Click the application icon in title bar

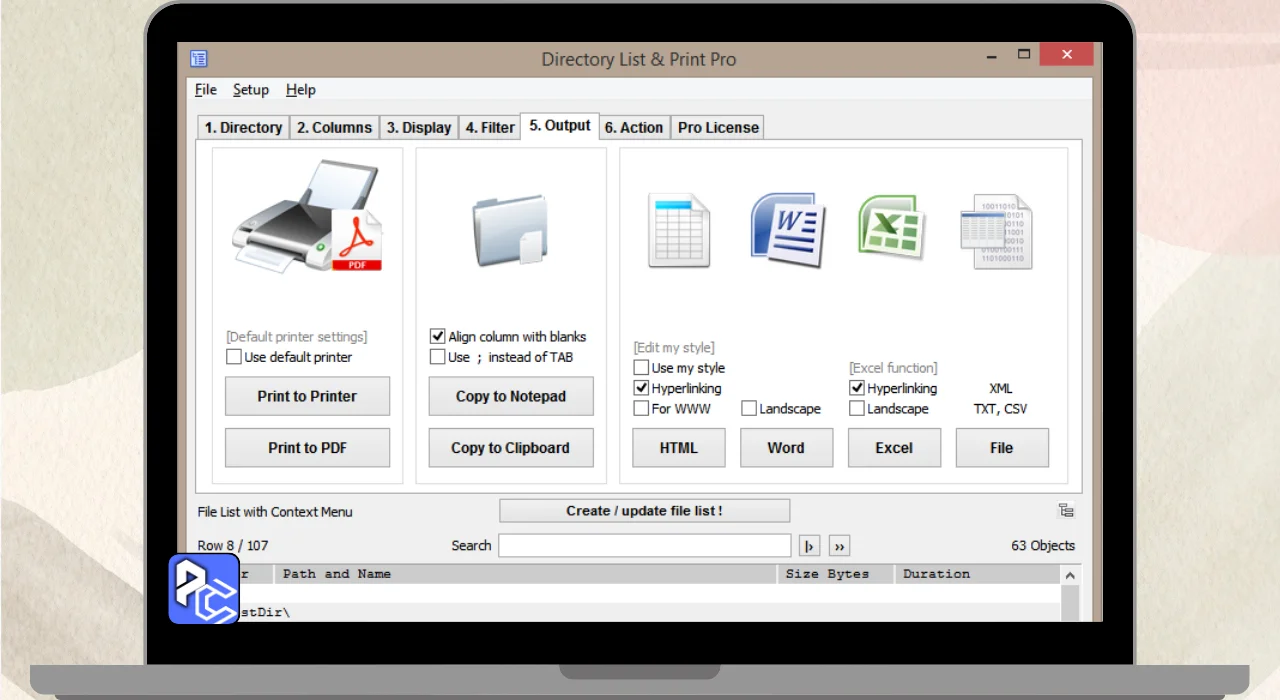click(x=198, y=59)
